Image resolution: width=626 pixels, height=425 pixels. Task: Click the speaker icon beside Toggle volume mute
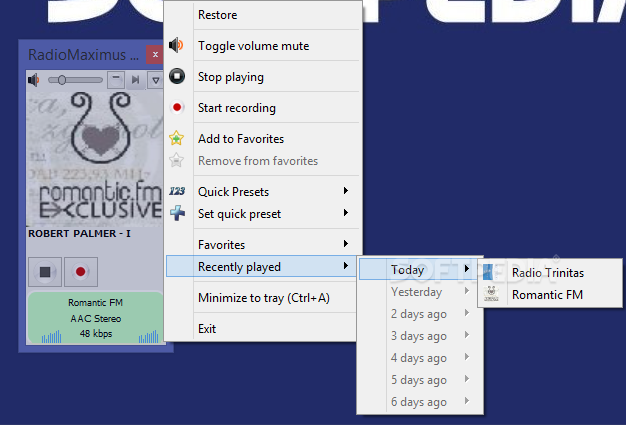(176, 45)
